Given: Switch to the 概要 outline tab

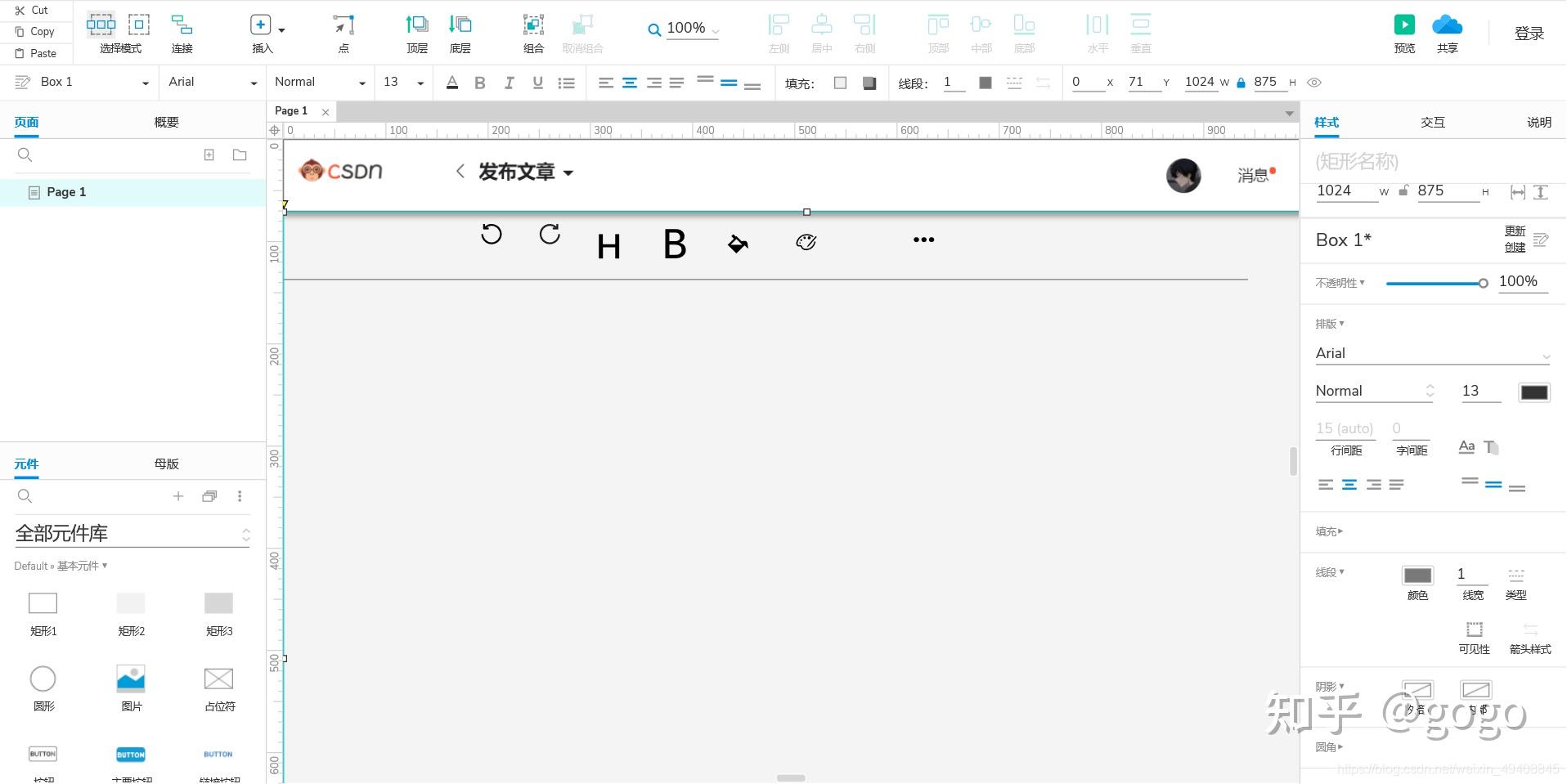Looking at the screenshot, I should (166, 123).
